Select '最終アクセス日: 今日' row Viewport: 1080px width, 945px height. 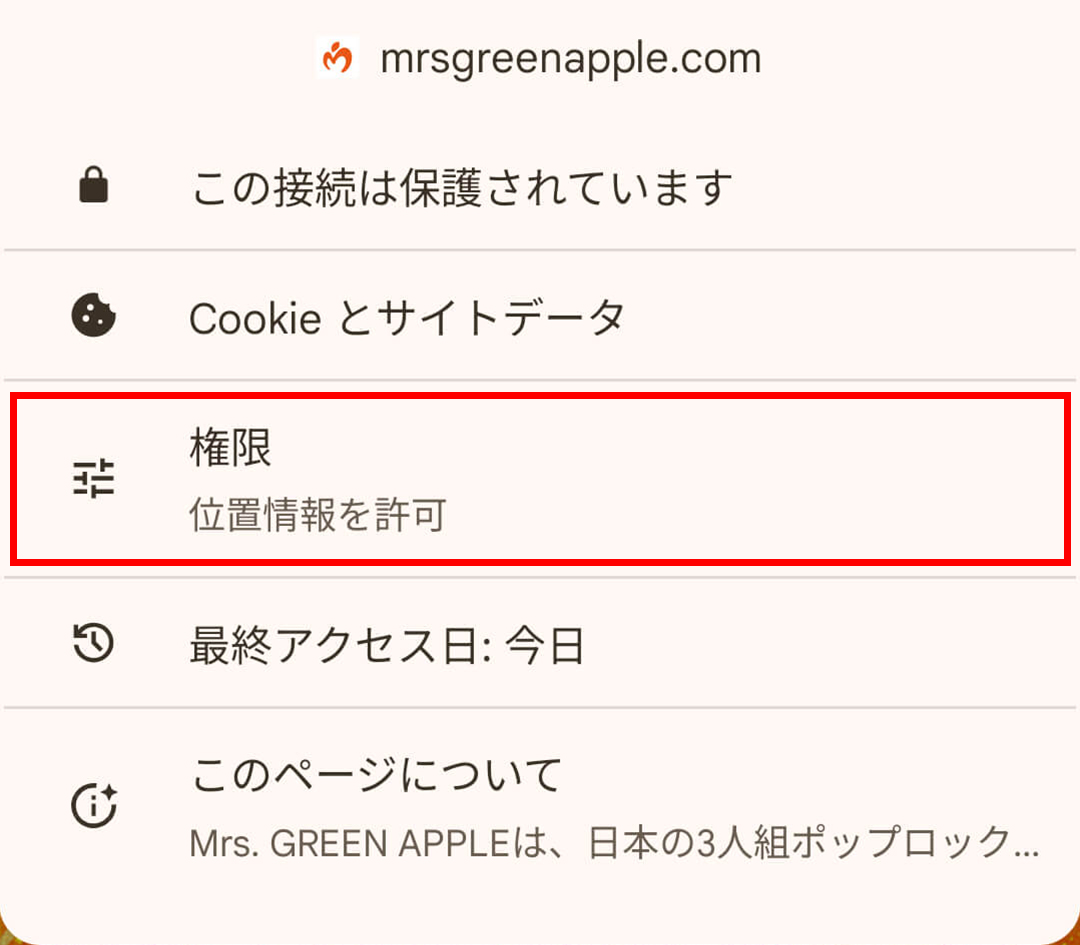(x=386, y=646)
